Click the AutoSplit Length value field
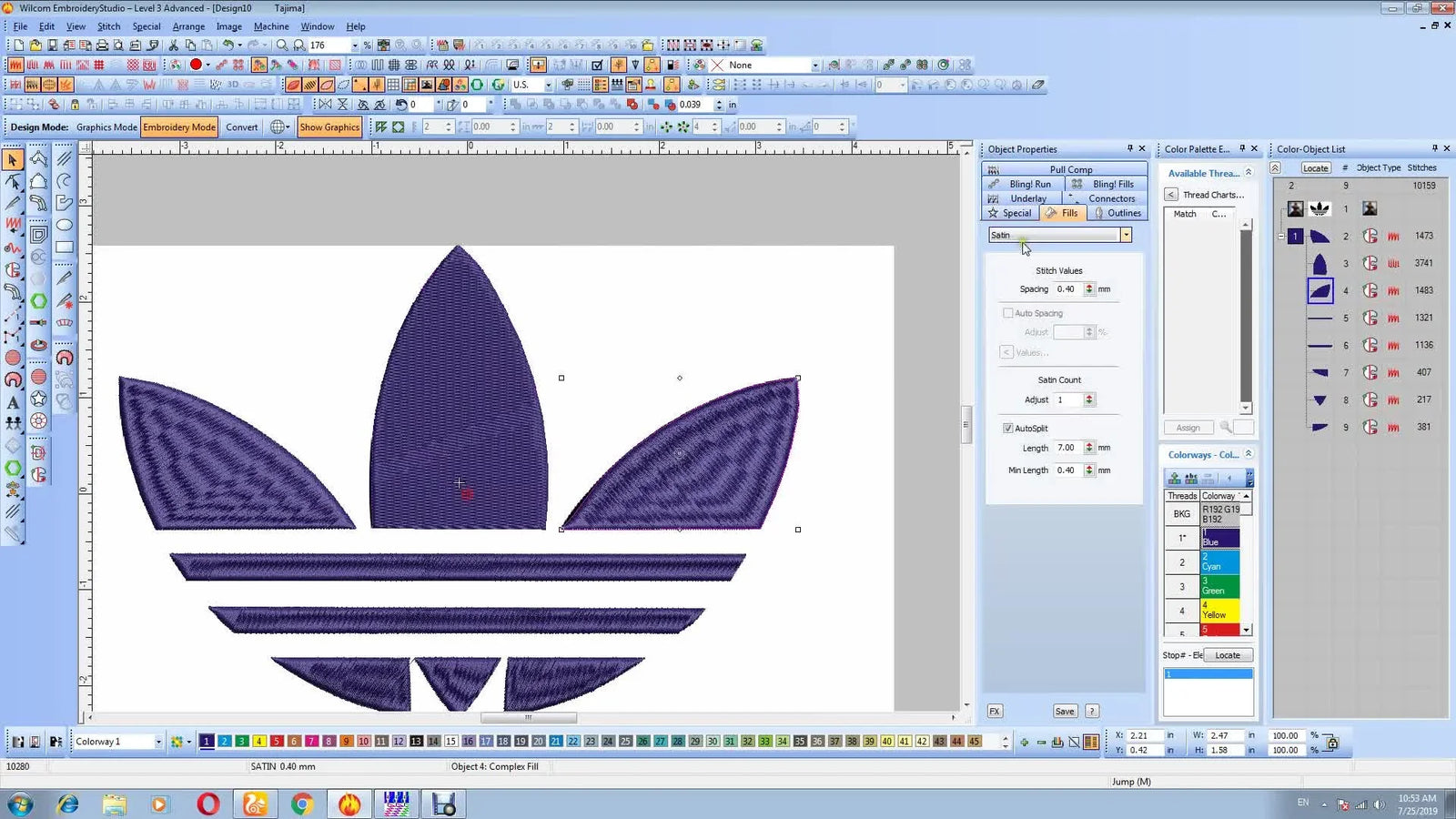 coord(1067,448)
